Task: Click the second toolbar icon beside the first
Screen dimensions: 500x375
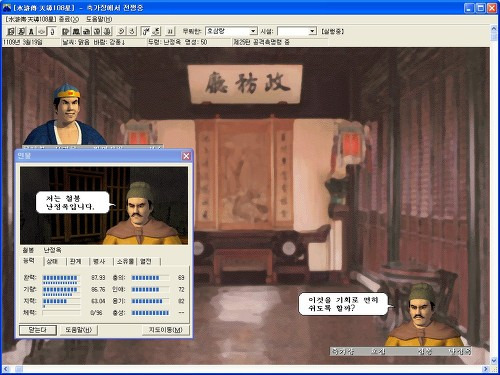Action: point(21,31)
